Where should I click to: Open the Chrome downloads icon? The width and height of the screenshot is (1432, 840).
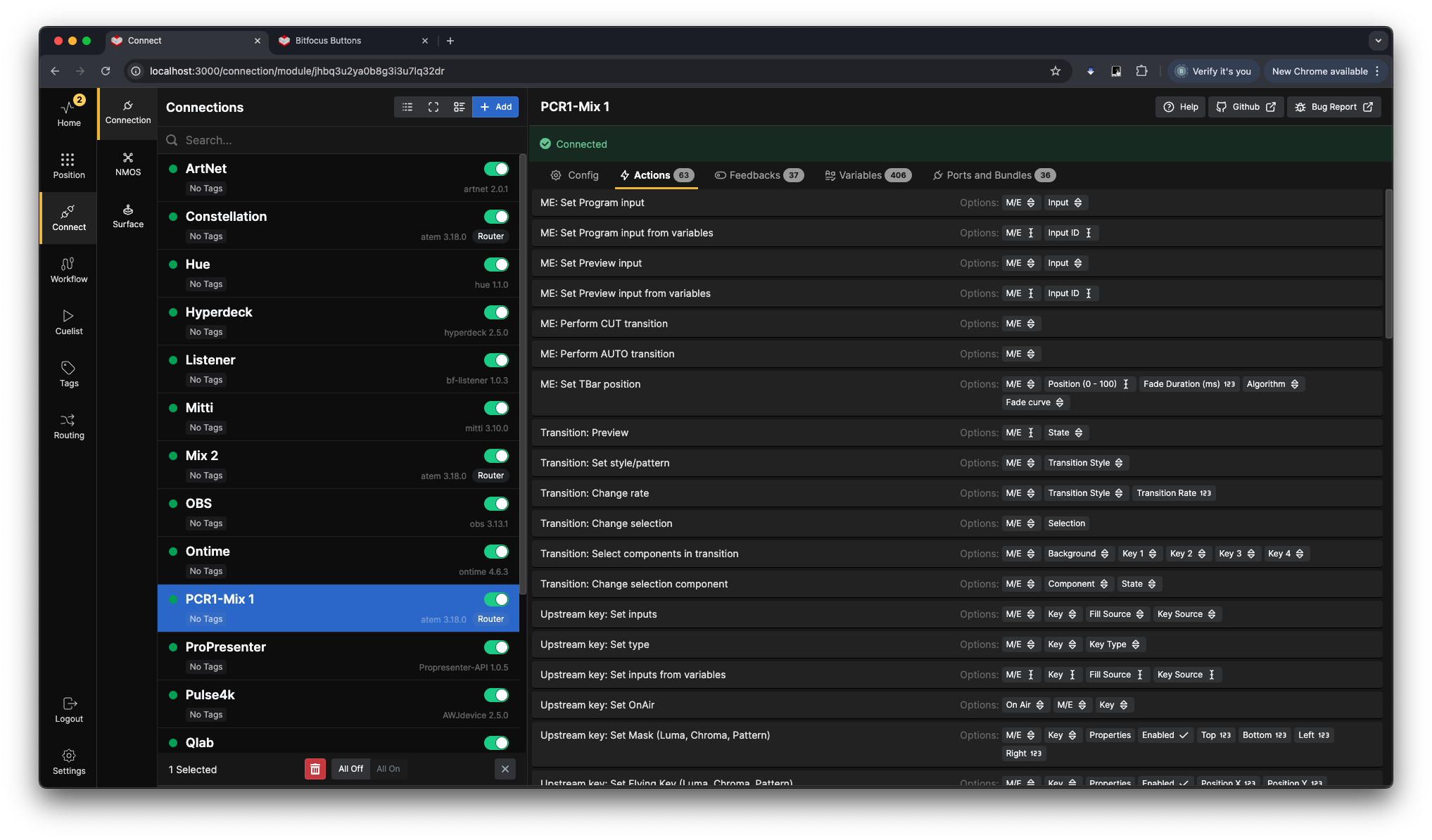pos(1091,71)
